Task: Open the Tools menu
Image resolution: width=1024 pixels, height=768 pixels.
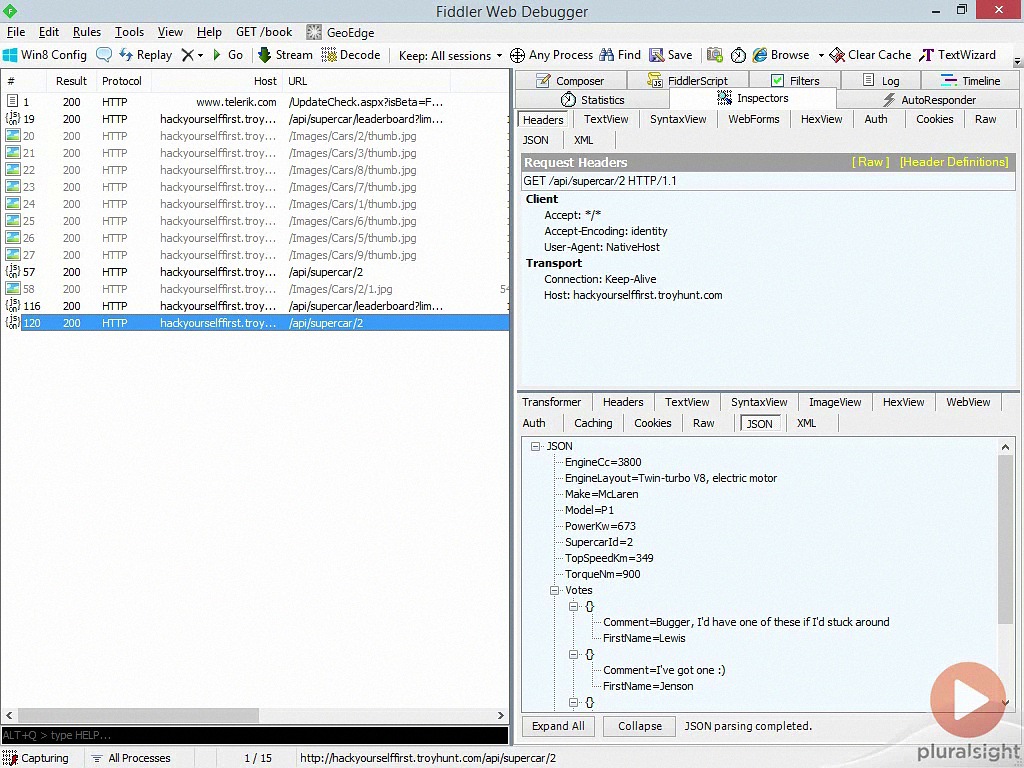Action: 129,32
